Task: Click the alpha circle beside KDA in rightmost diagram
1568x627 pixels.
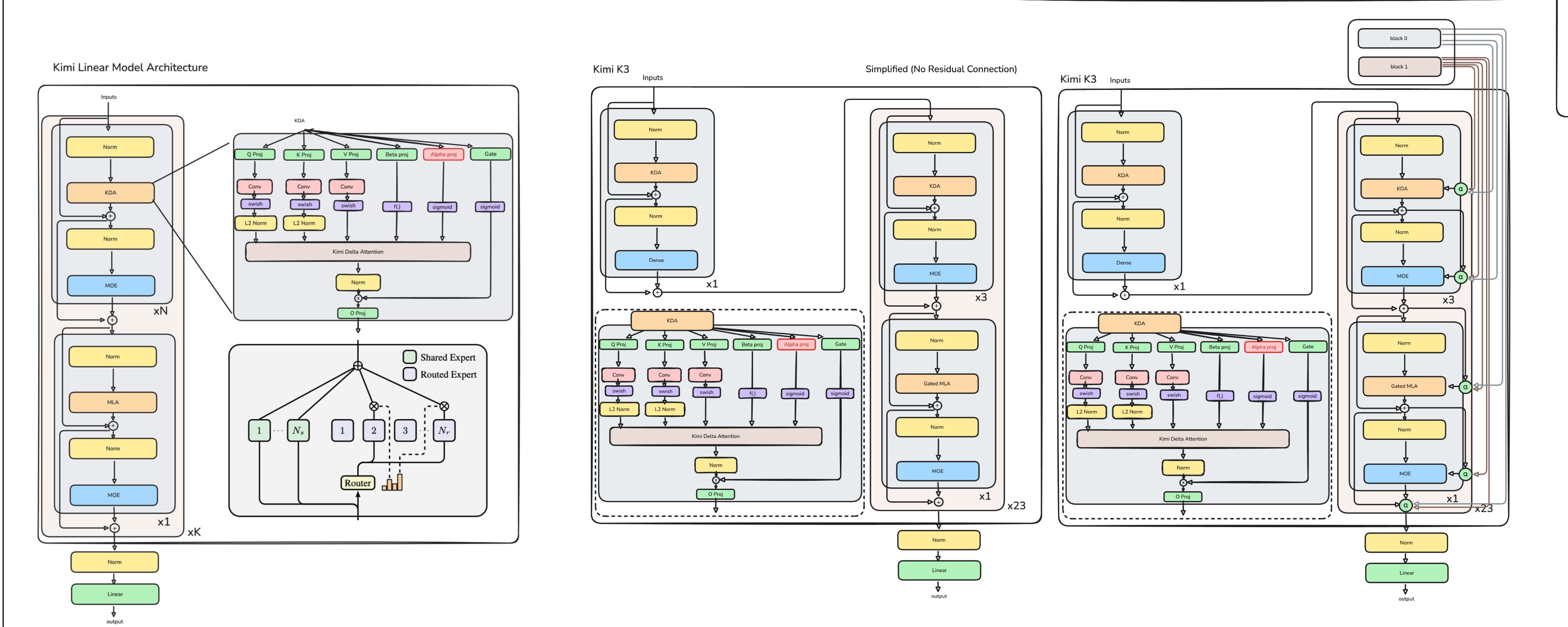Action: click(x=1460, y=189)
